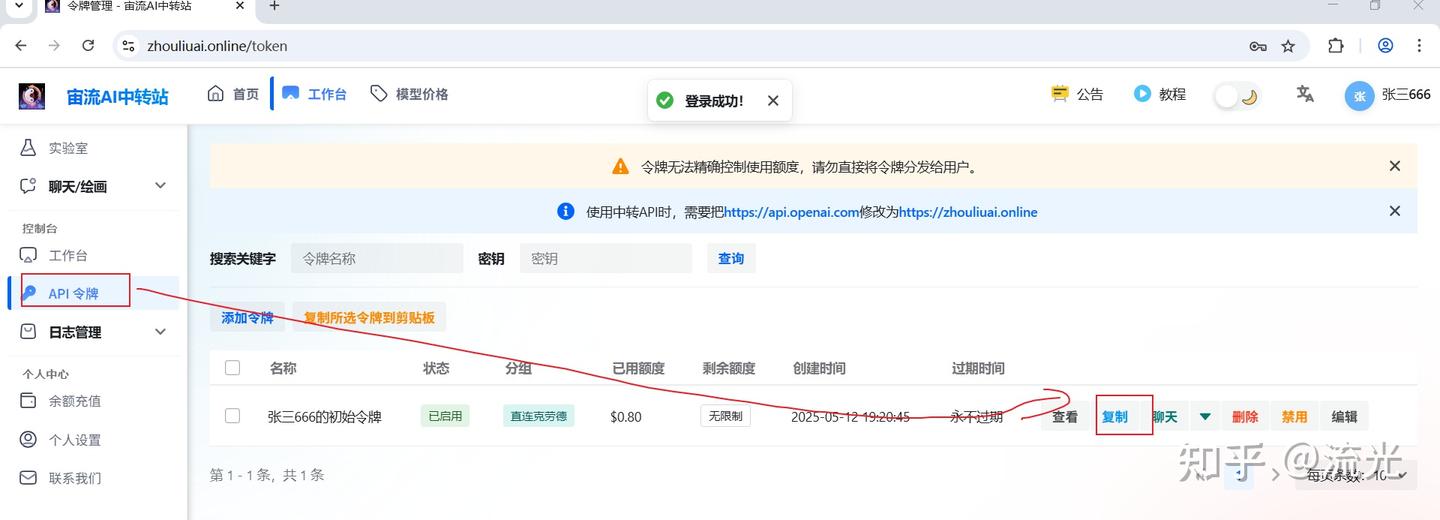Image resolution: width=1440 pixels, height=520 pixels.
Task: Click the 创建时间 column header
Action: tap(819, 368)
